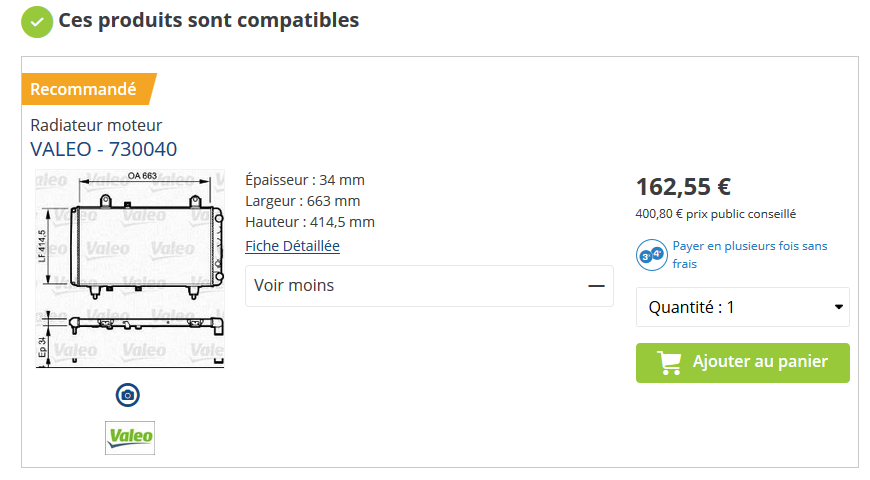The height and width of the screenshot is (480, 870).
Task: Add the product with Ajouter au panier
Action: (742, 363)
